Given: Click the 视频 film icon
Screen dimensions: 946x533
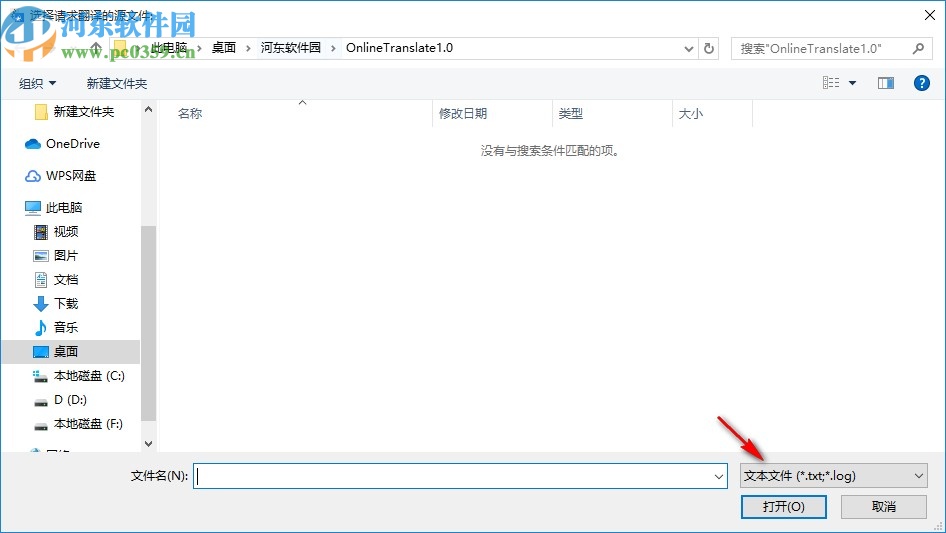Looking at the screenshot, I should pos(40,232).
